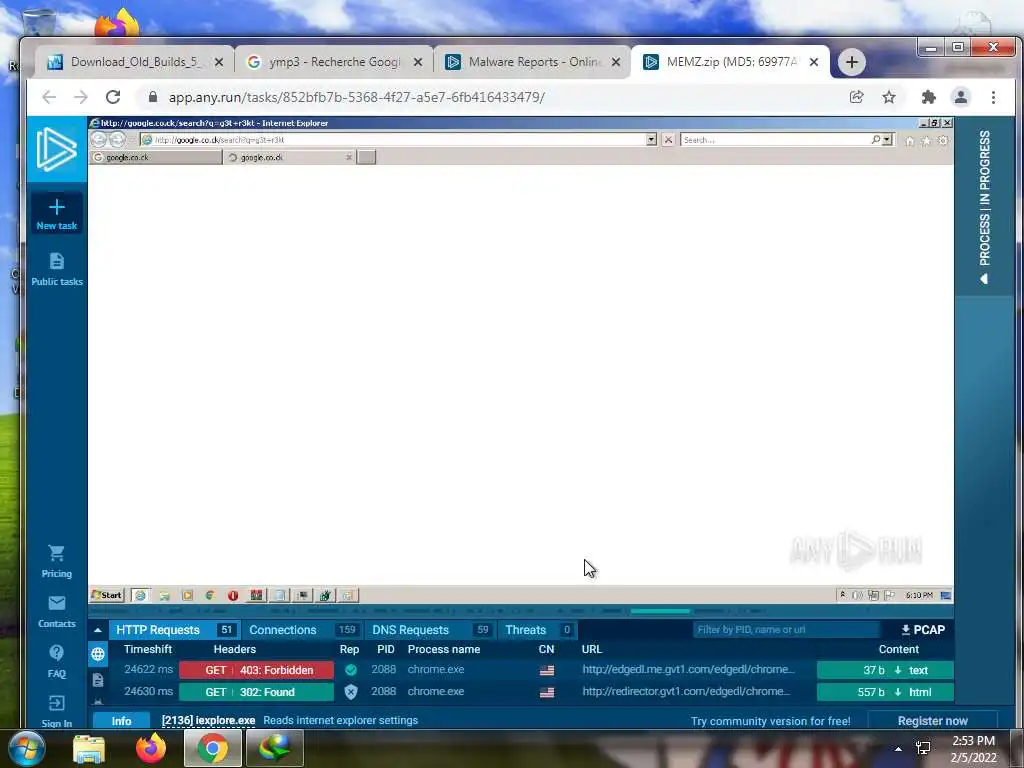Open File Explorer from the Windows taskbar
Screen dimensions: 1024x768
coord(89,749)
